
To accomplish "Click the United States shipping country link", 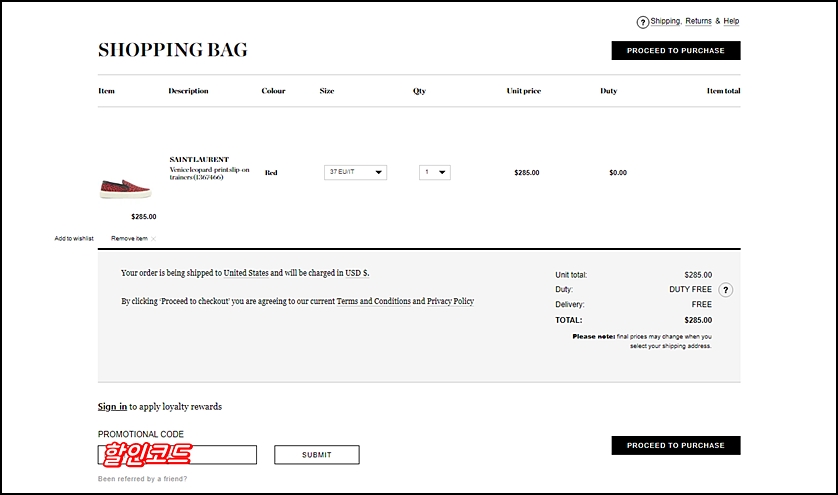I will pos(246,273).
